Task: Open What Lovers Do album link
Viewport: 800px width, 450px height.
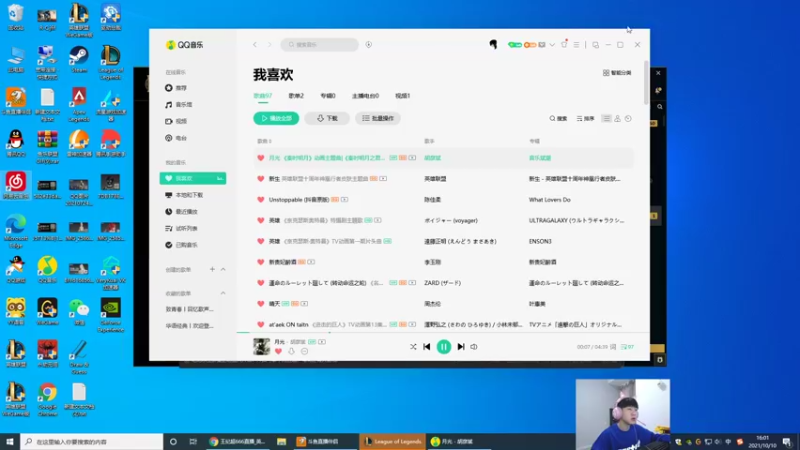Action: tap(549, 199)
